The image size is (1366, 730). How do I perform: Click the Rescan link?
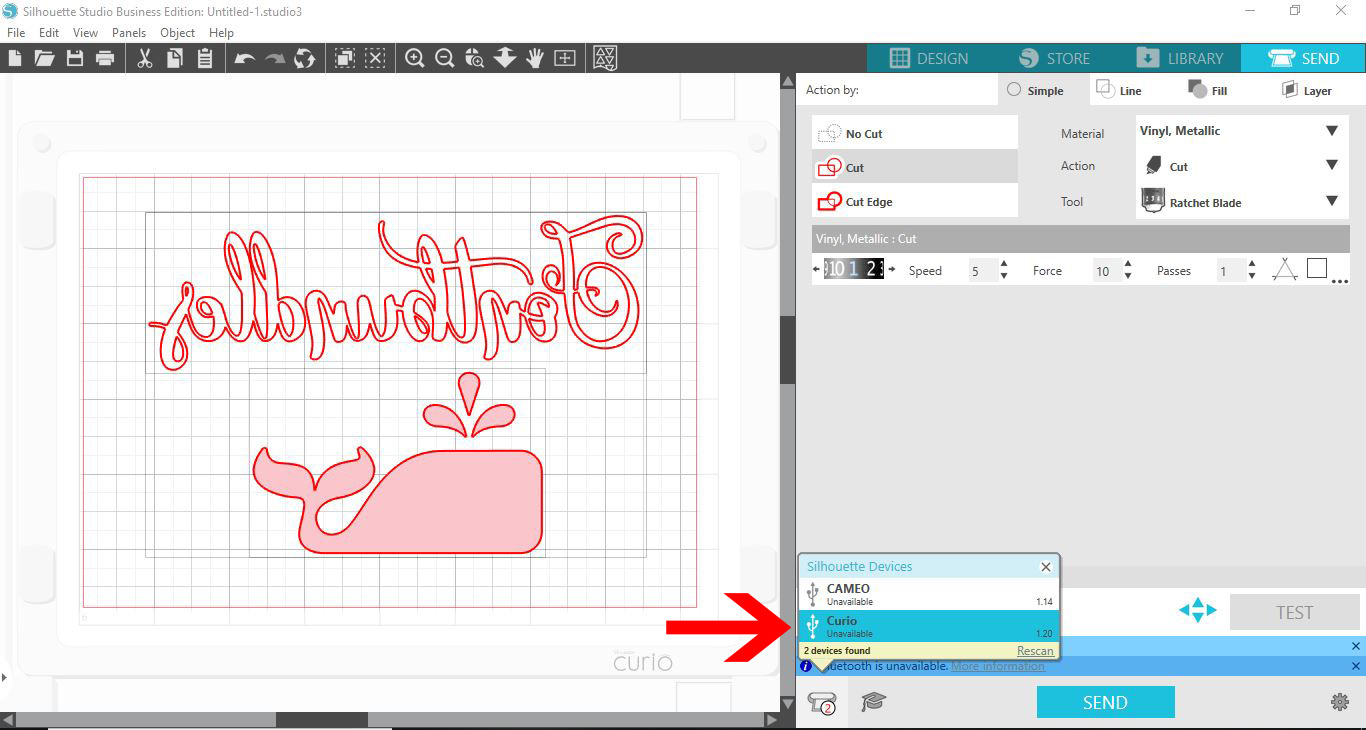[x=1035, y=651]
